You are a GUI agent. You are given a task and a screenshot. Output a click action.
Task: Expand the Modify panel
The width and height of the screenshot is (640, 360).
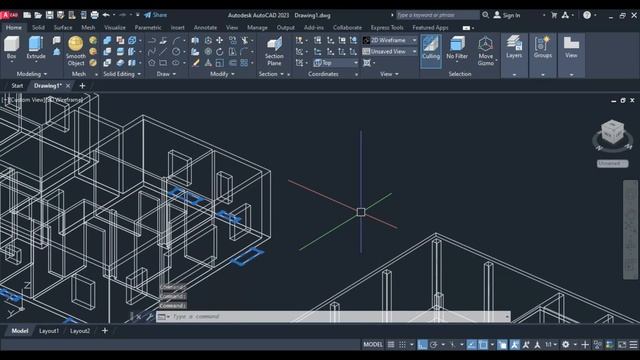pyautogui.click(x=222, y=74)
